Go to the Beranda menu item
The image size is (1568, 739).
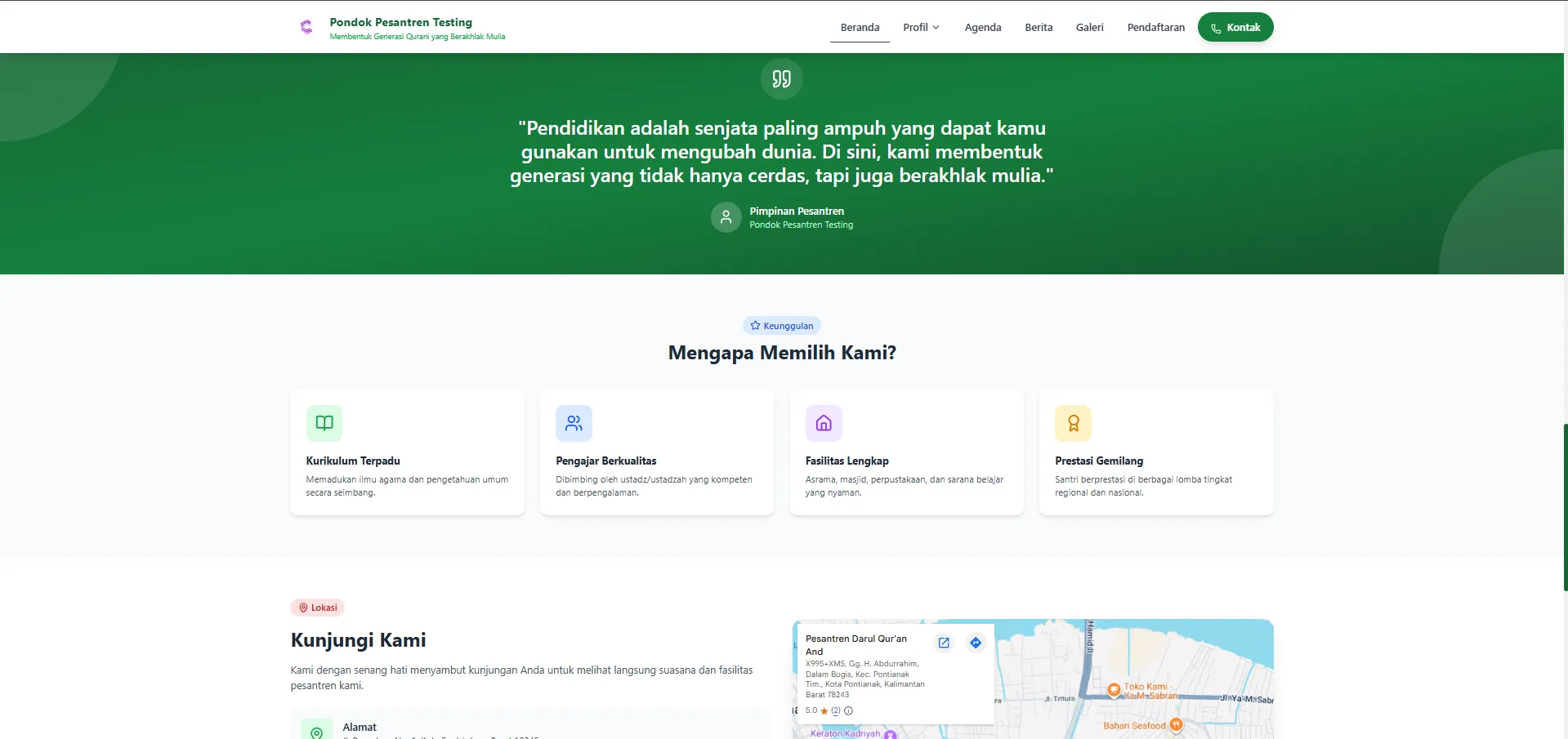point(860,28)
